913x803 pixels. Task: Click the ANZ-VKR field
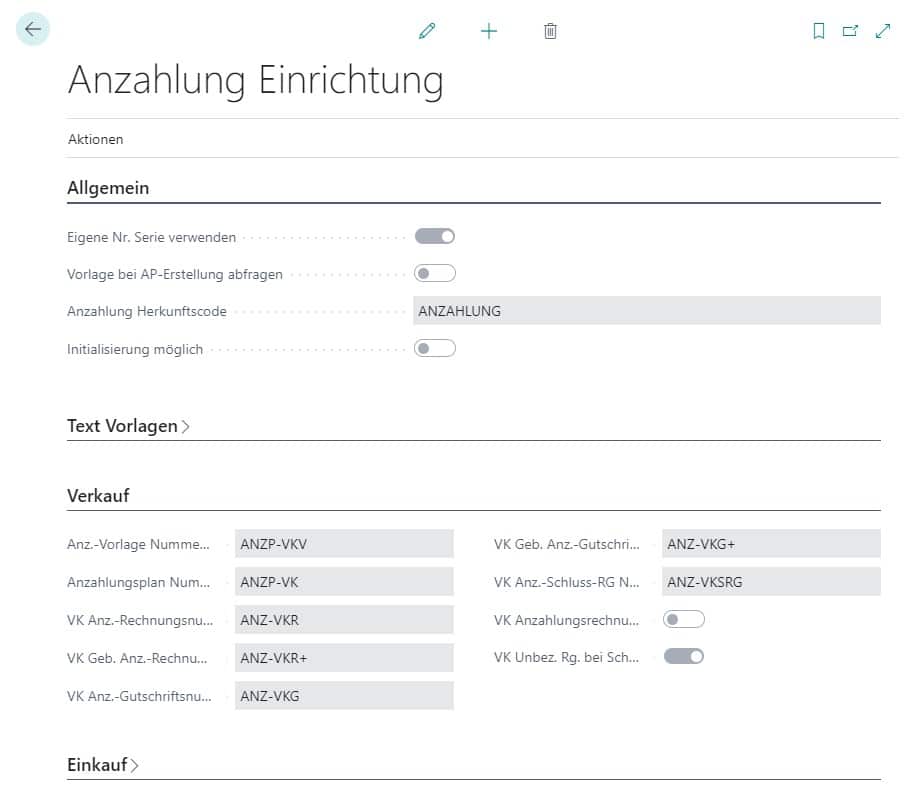tap(344, 620)
